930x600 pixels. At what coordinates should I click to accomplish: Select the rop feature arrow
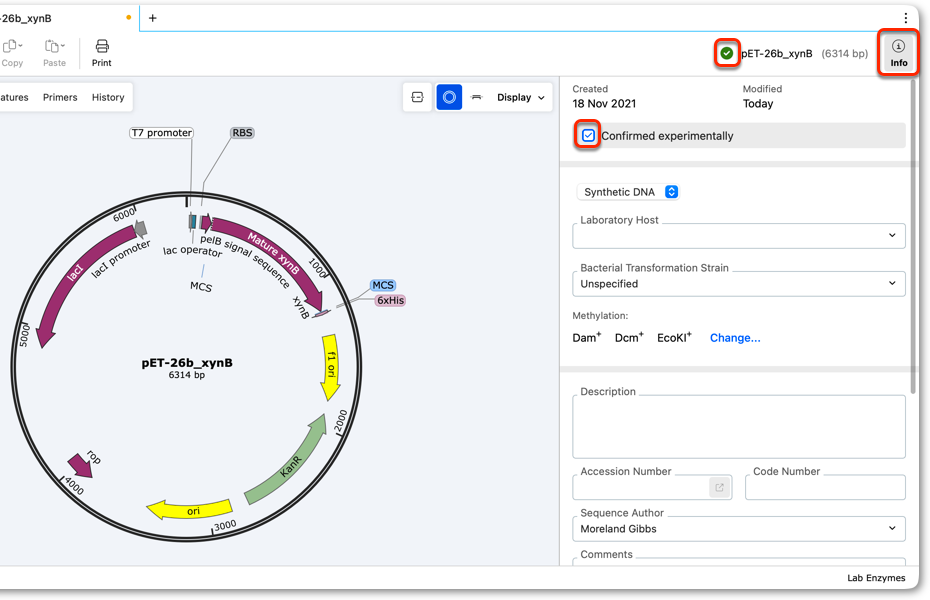click(80, 465)
